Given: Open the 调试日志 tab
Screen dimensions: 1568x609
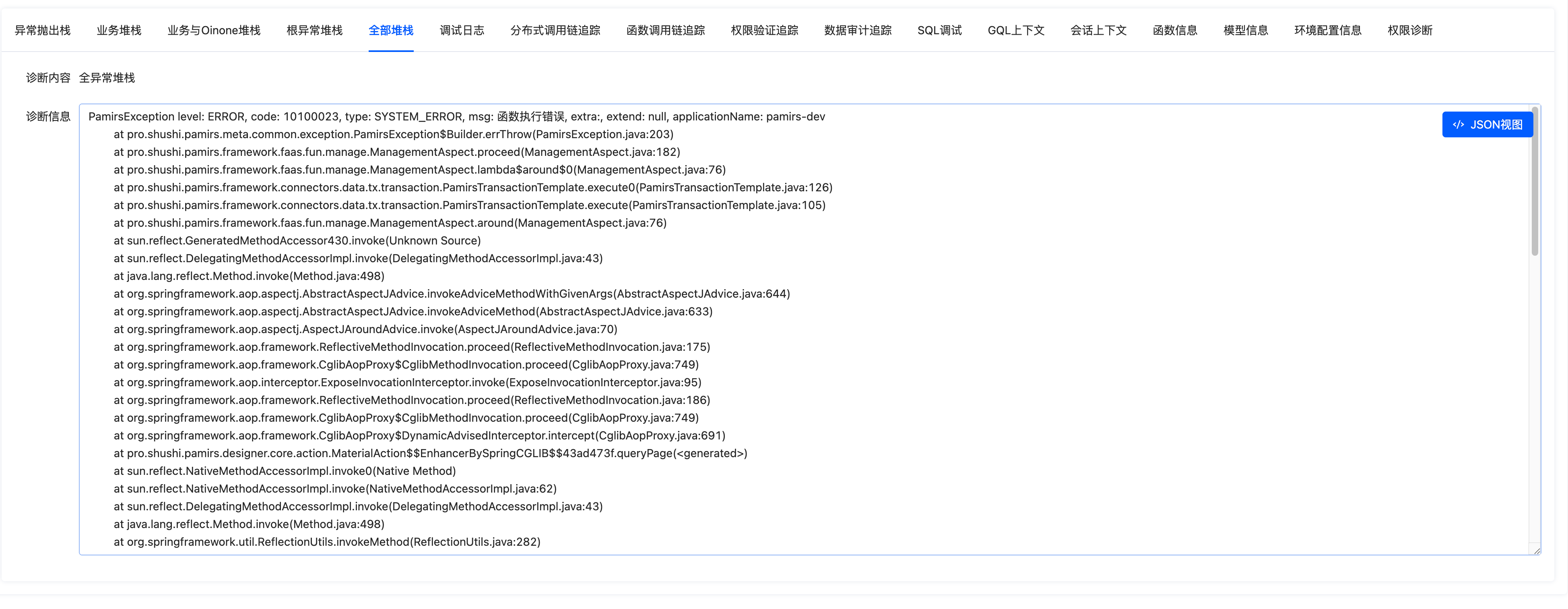Looking at the screenshot, I should coord(461,31).
